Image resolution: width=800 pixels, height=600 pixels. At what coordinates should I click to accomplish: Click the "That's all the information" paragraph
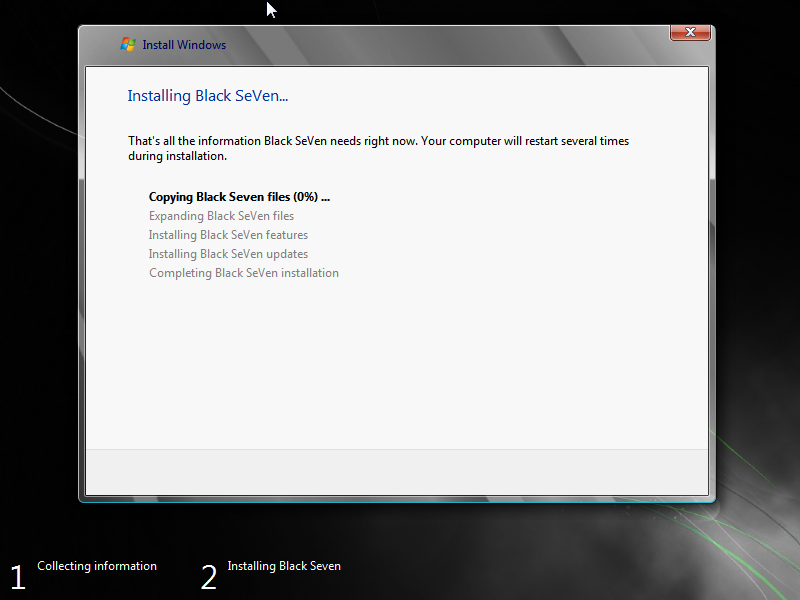point(379,148)
